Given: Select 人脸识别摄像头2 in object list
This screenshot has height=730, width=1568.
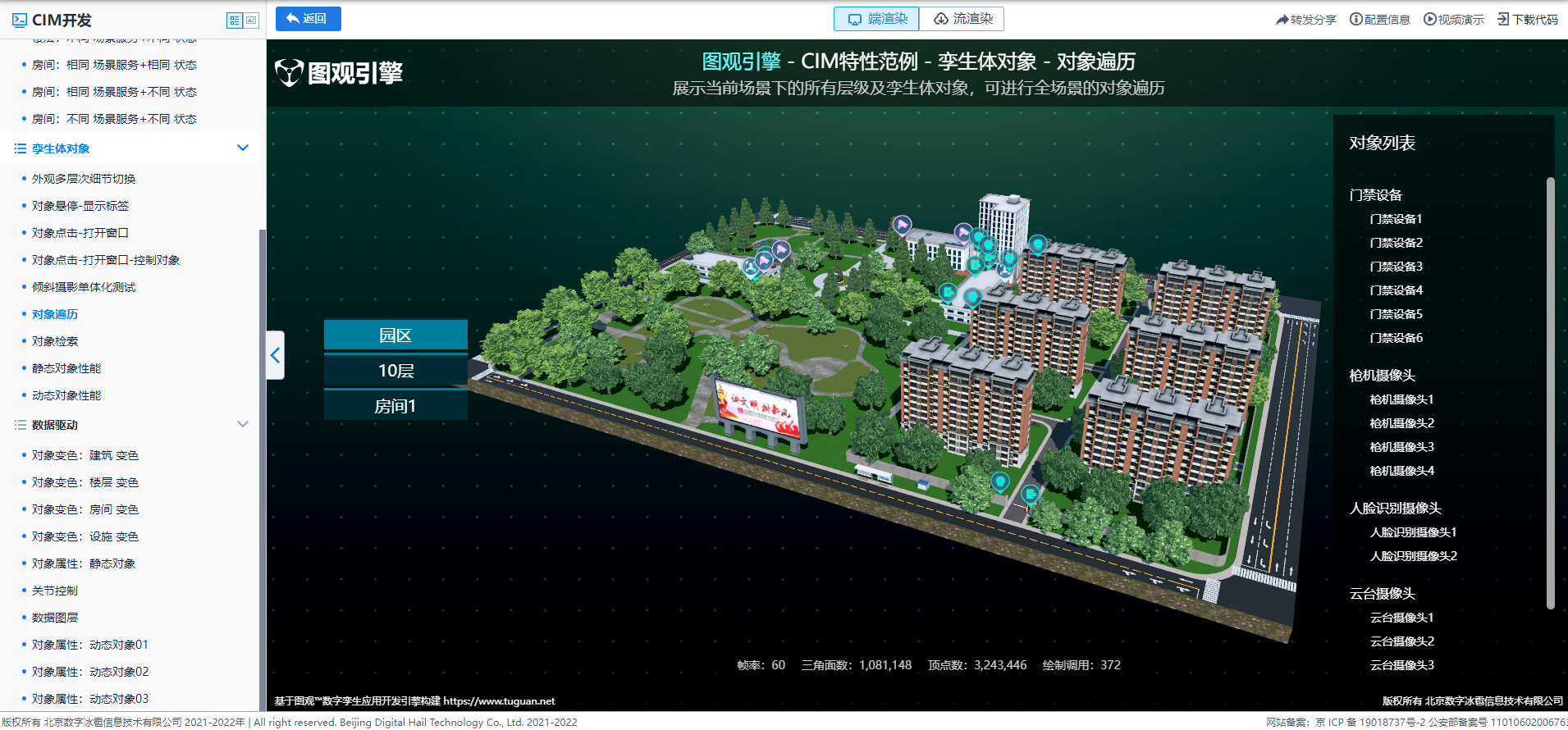Looking at the screenshot, I should tap(1413, 556).
